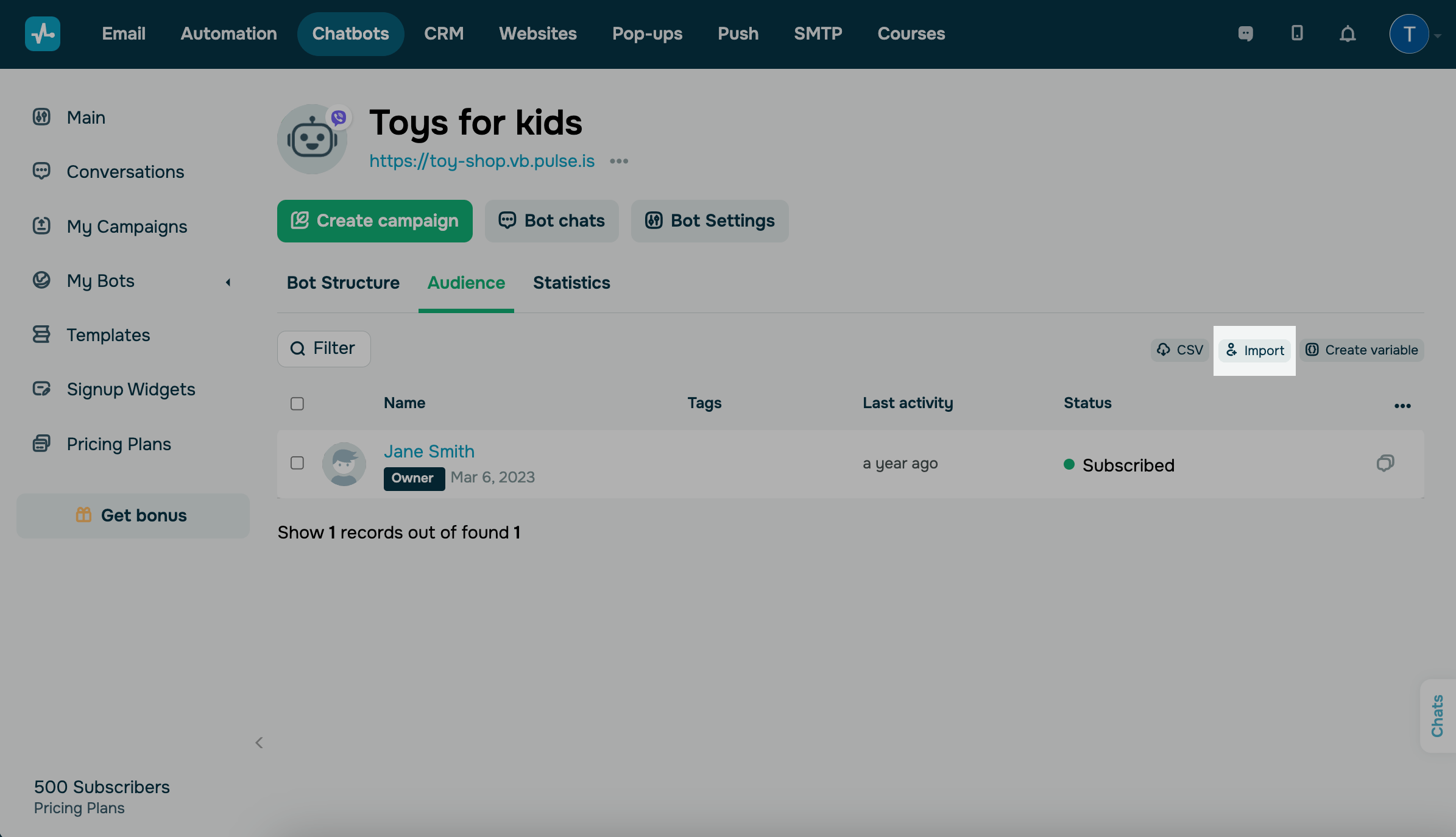
Task: Click the notification bell icon
Action: (x=1348, y=34)
